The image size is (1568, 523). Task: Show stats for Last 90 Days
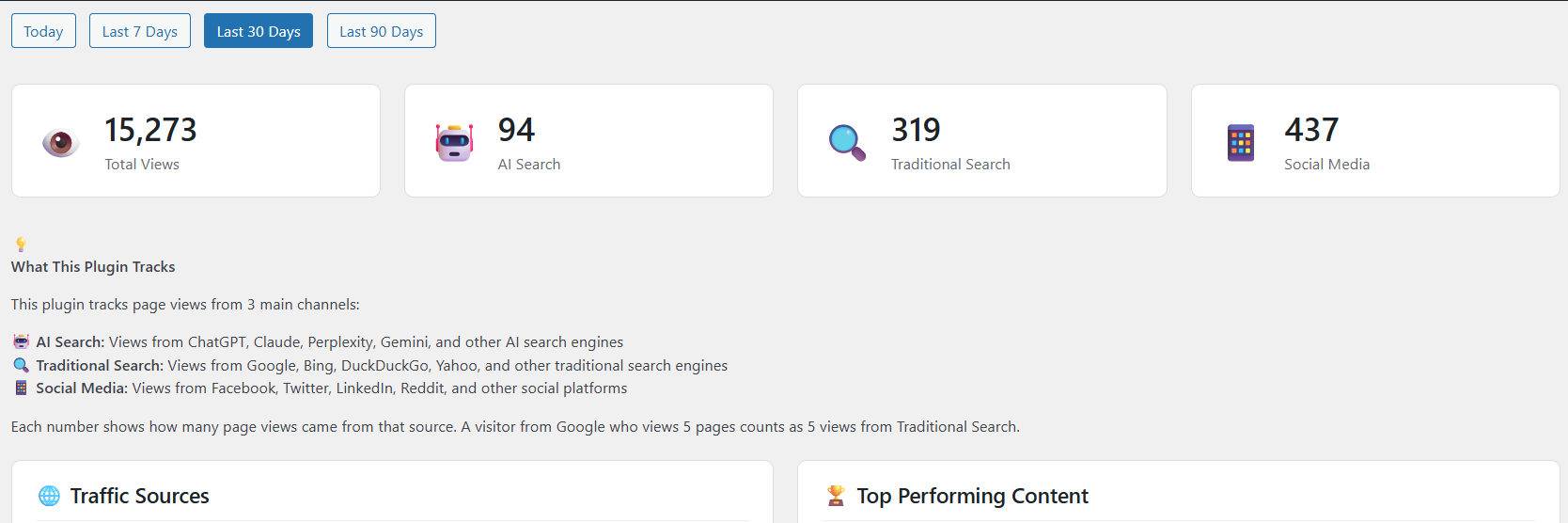point(382,31)
